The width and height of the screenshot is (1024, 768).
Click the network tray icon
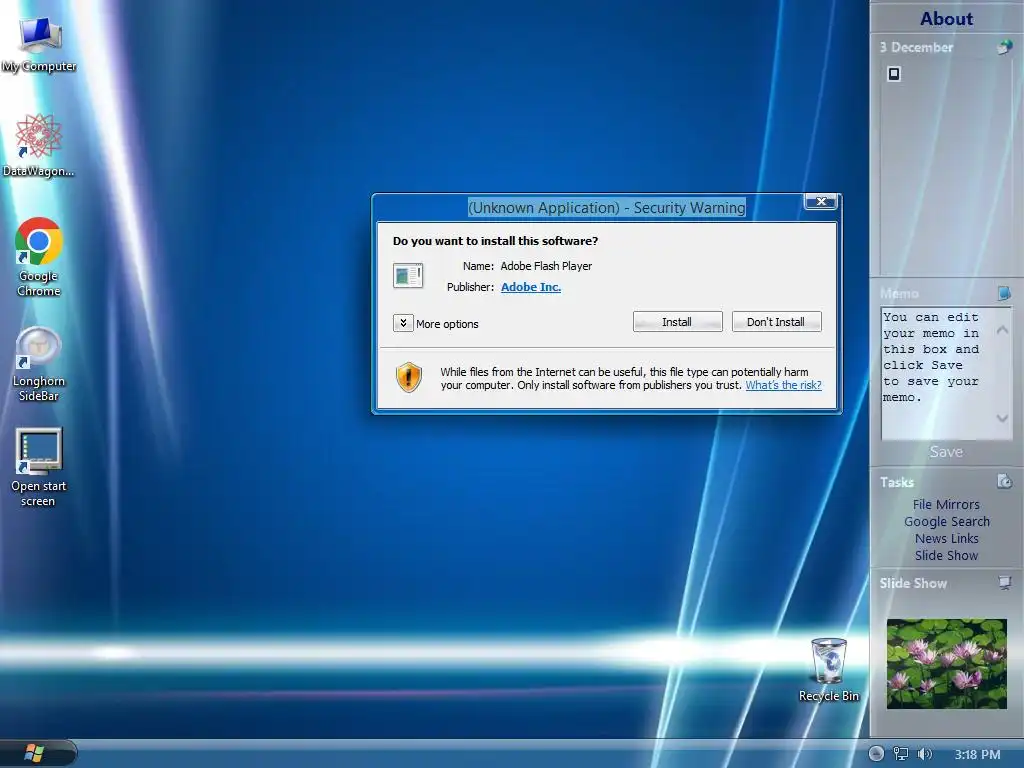click(x=901, y=754)
